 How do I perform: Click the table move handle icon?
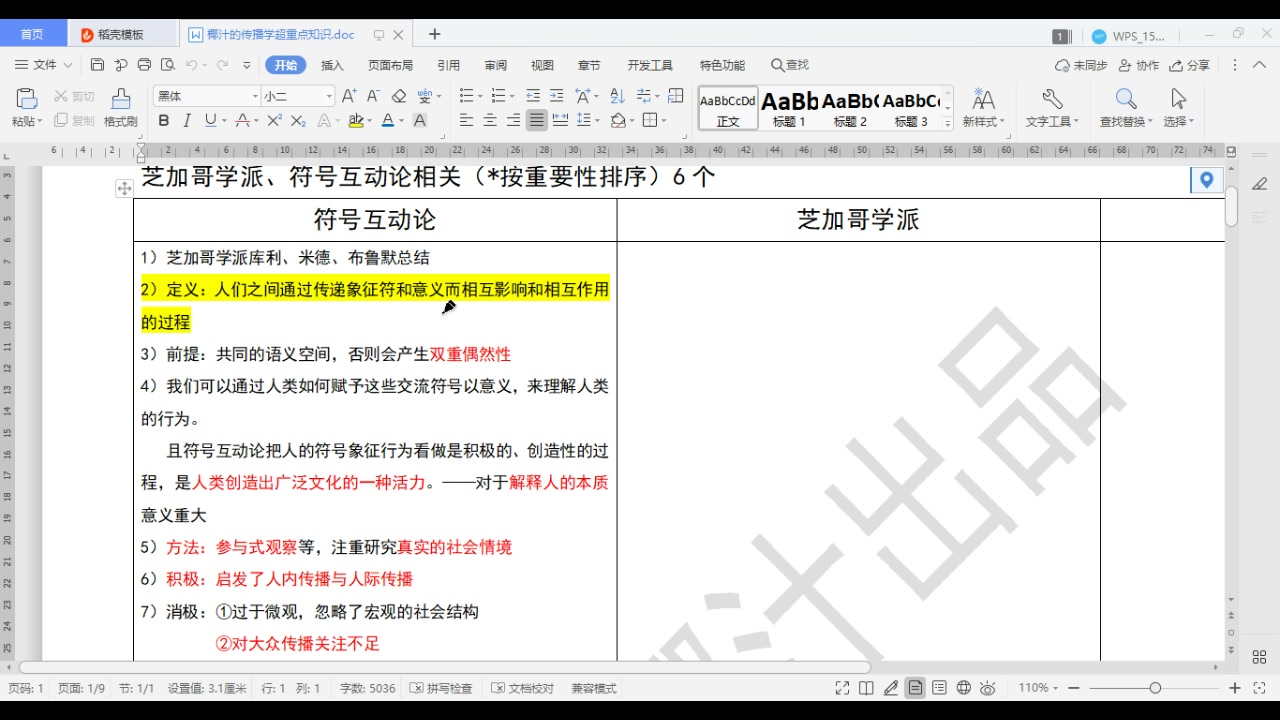[124, 188]
